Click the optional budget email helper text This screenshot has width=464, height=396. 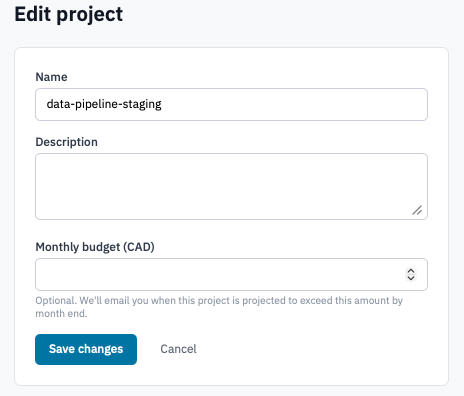[x=219, y=307]
